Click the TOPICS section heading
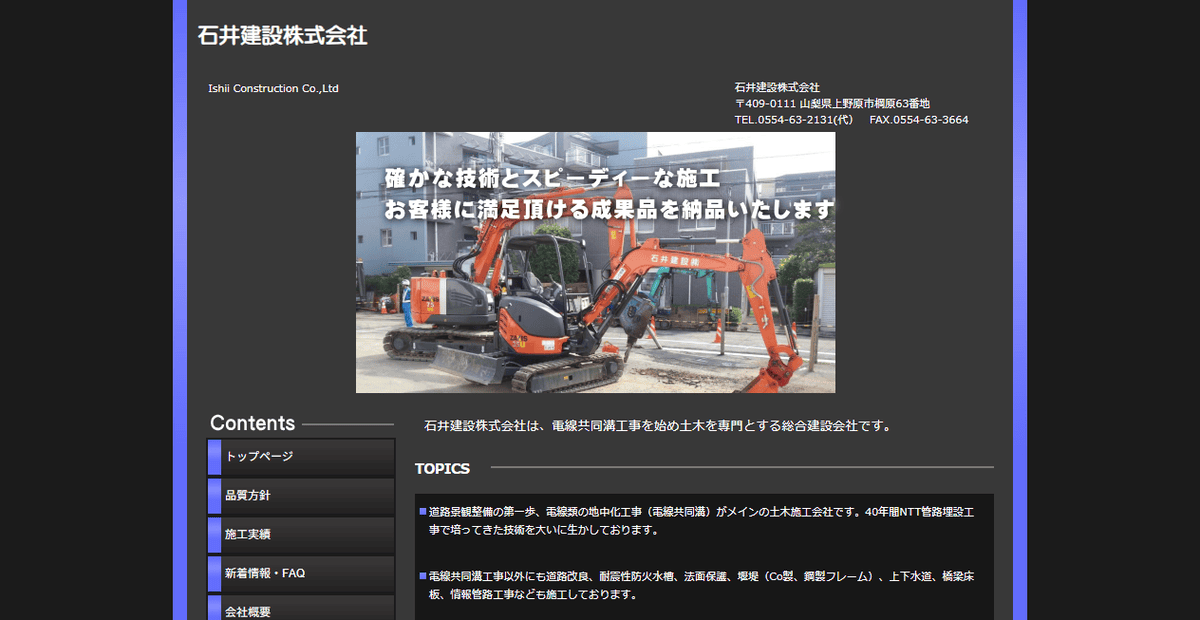The image size is (1200, 620). pyautogui.click(x=441, y=468)
